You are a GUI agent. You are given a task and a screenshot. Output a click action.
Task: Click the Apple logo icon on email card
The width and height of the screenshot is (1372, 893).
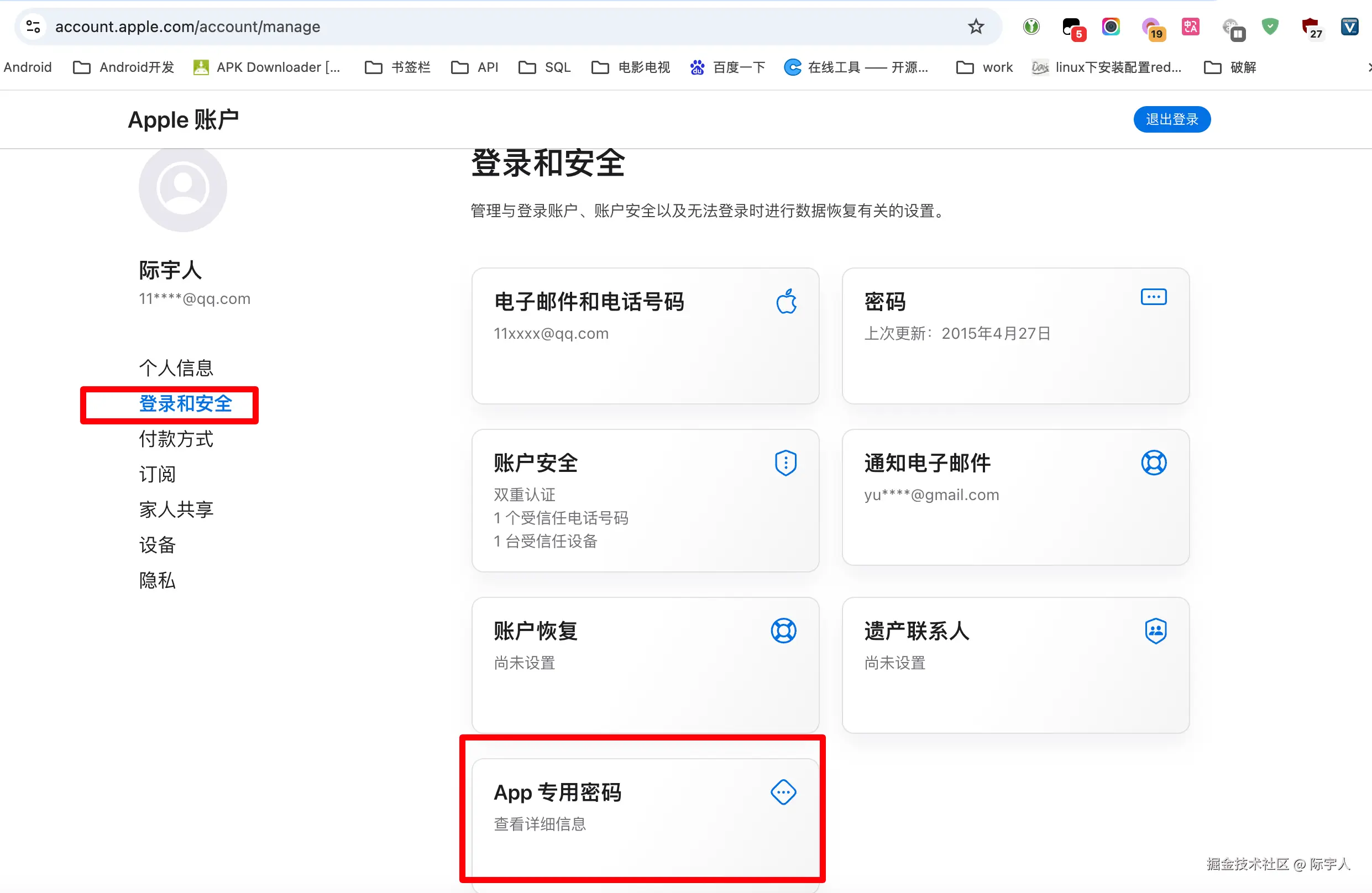[786, 301]
